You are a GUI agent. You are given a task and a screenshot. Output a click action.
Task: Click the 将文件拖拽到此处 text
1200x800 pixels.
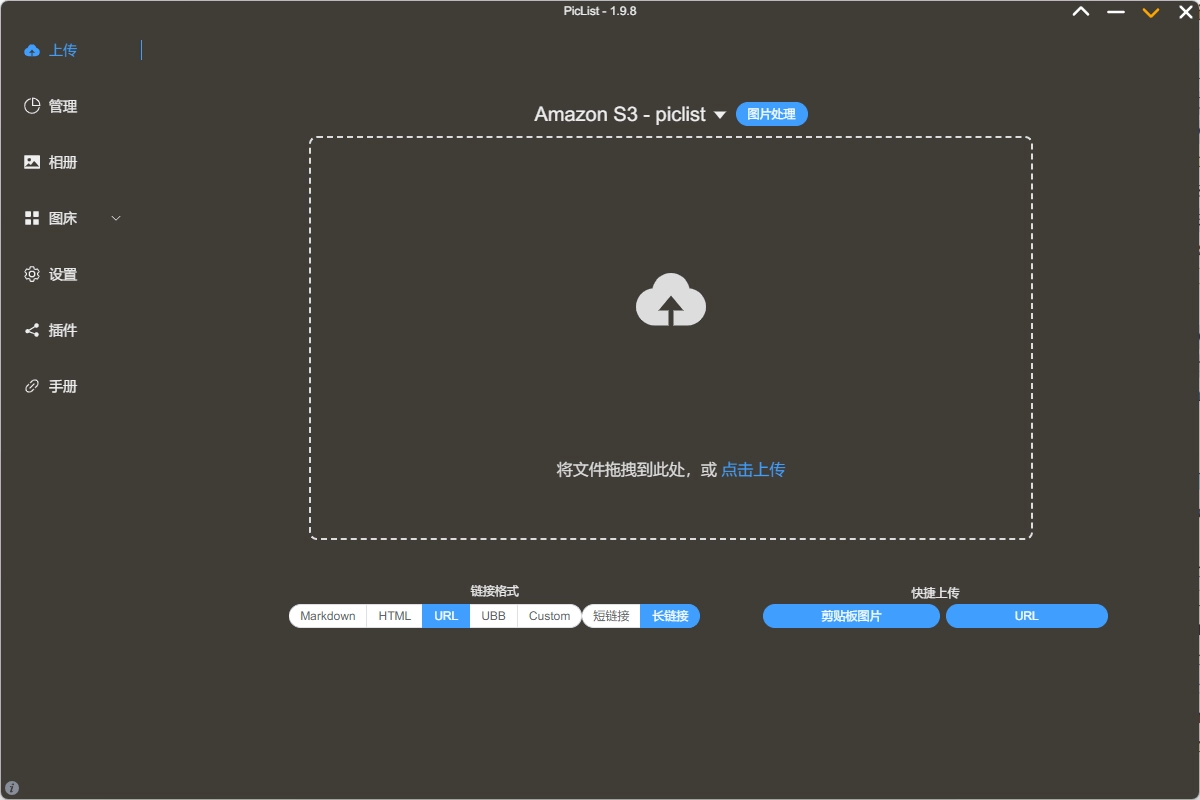621,469
